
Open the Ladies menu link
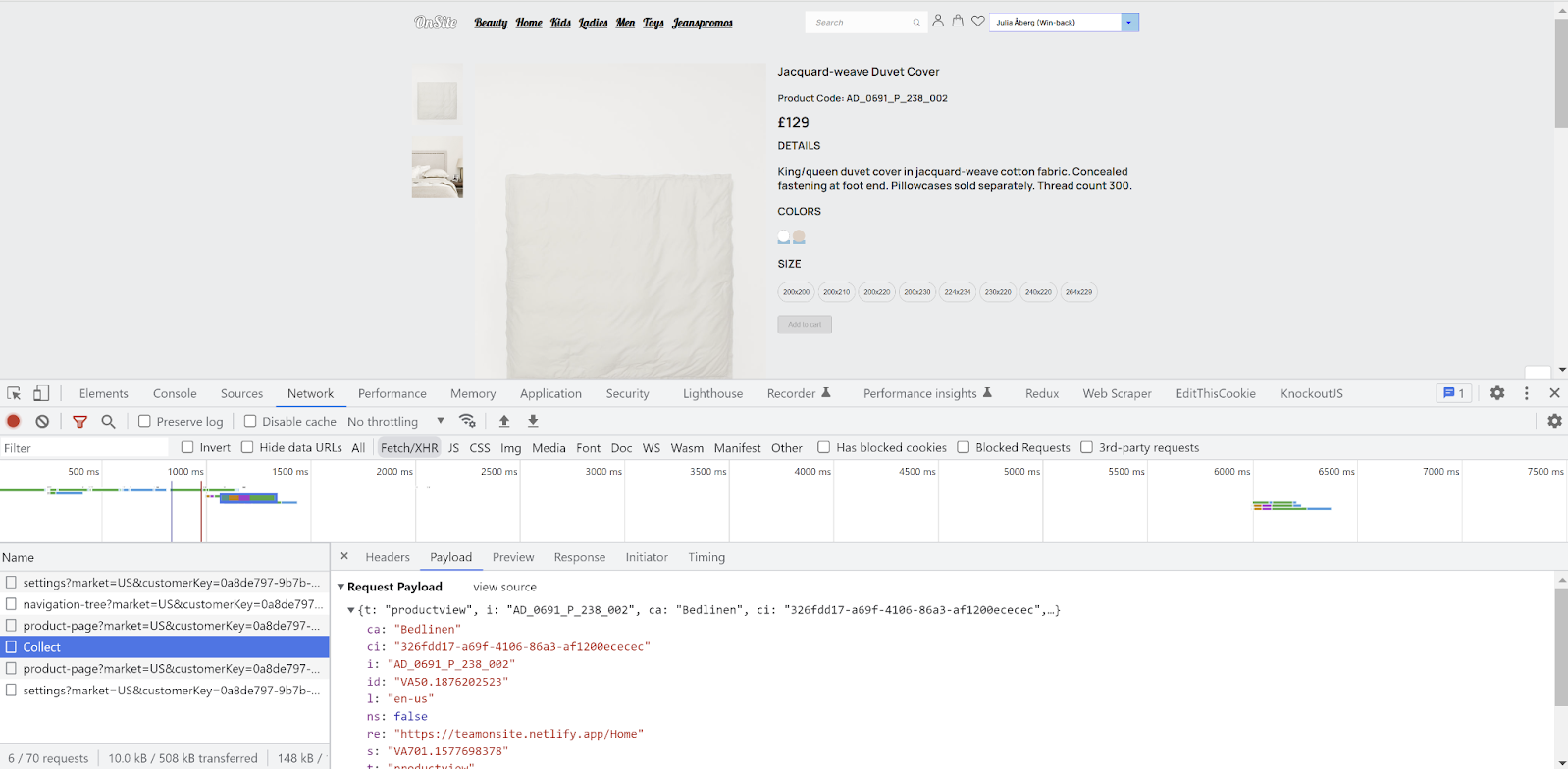coord(593,23)
